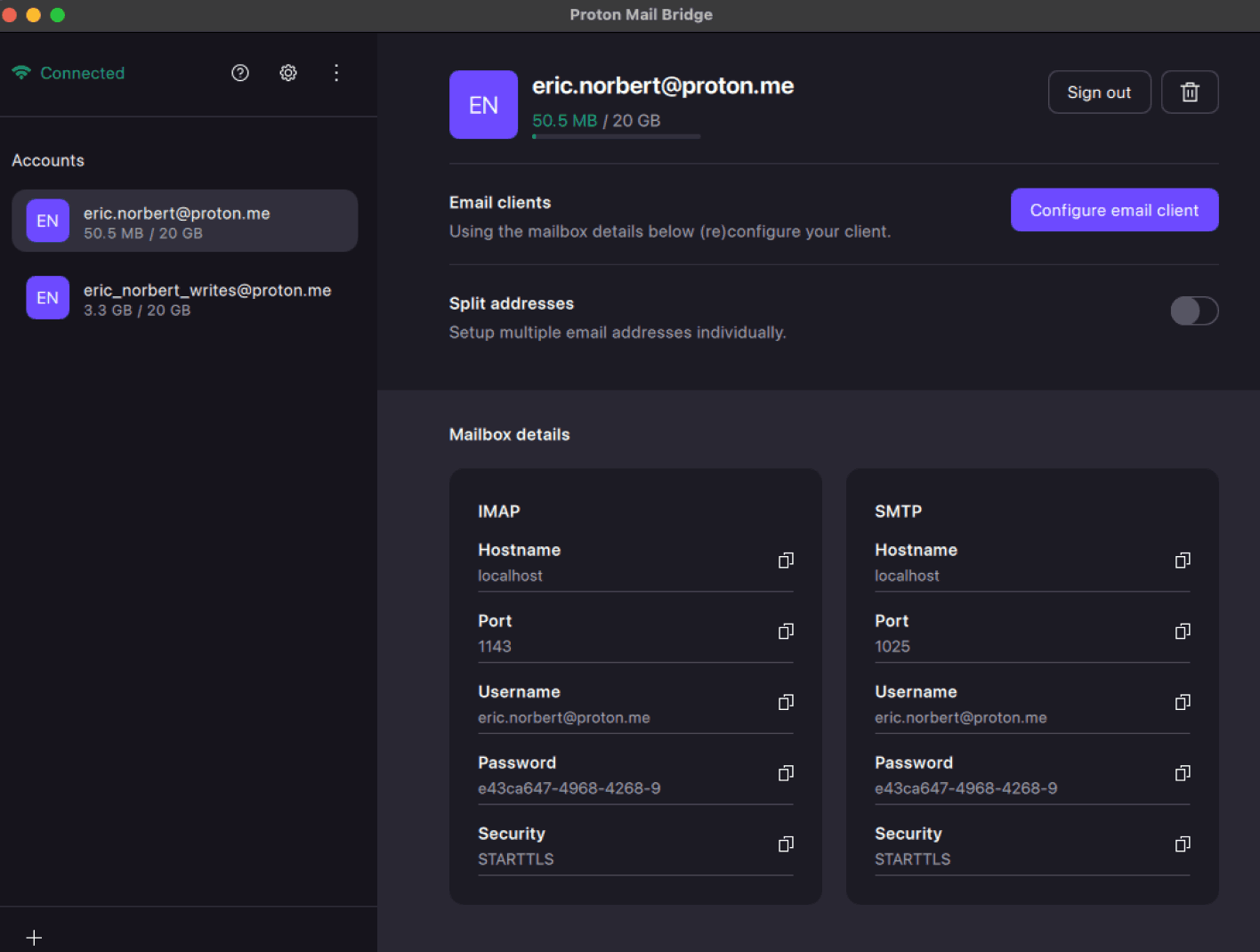Click the 3.3 GB / 20 GB usage text
Image resolution: width=1260 pixels, height=952 pixels.
coord(137,311)
